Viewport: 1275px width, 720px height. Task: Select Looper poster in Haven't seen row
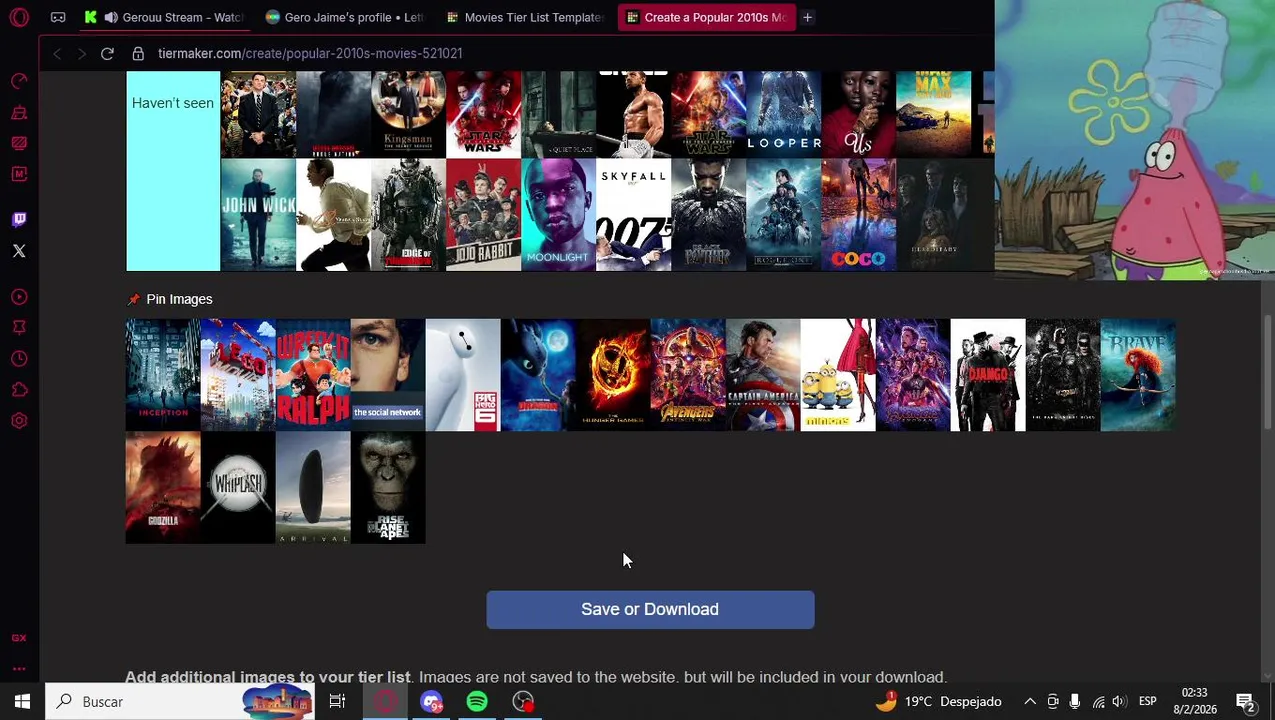pyautogui.click(x=784, y=114)
